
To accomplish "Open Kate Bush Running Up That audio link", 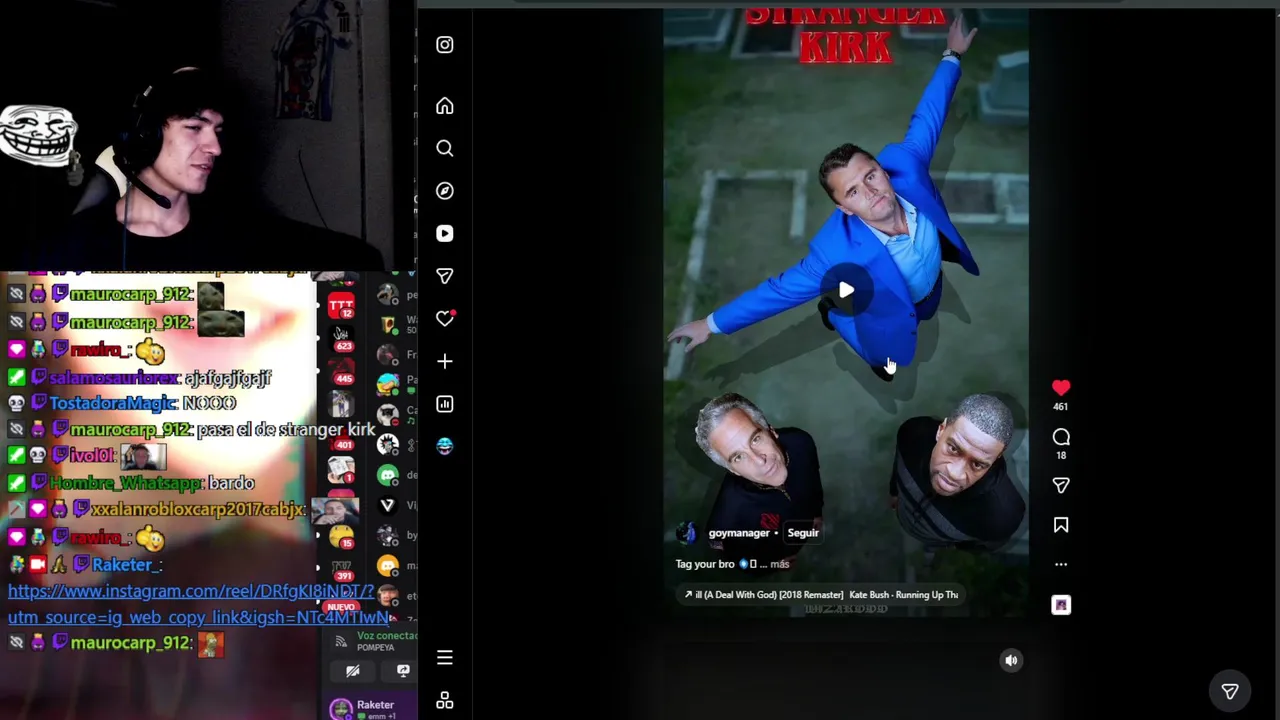I will click(821, 595).
